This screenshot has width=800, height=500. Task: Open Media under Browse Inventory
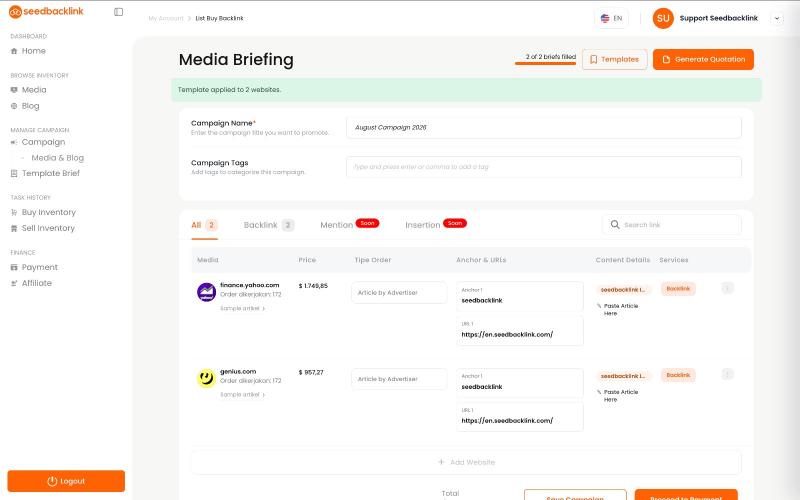point(34,90)
